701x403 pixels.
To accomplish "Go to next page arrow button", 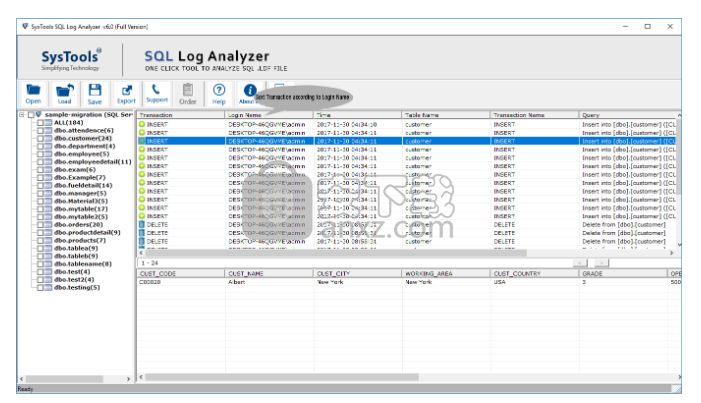I will [602, 263].
